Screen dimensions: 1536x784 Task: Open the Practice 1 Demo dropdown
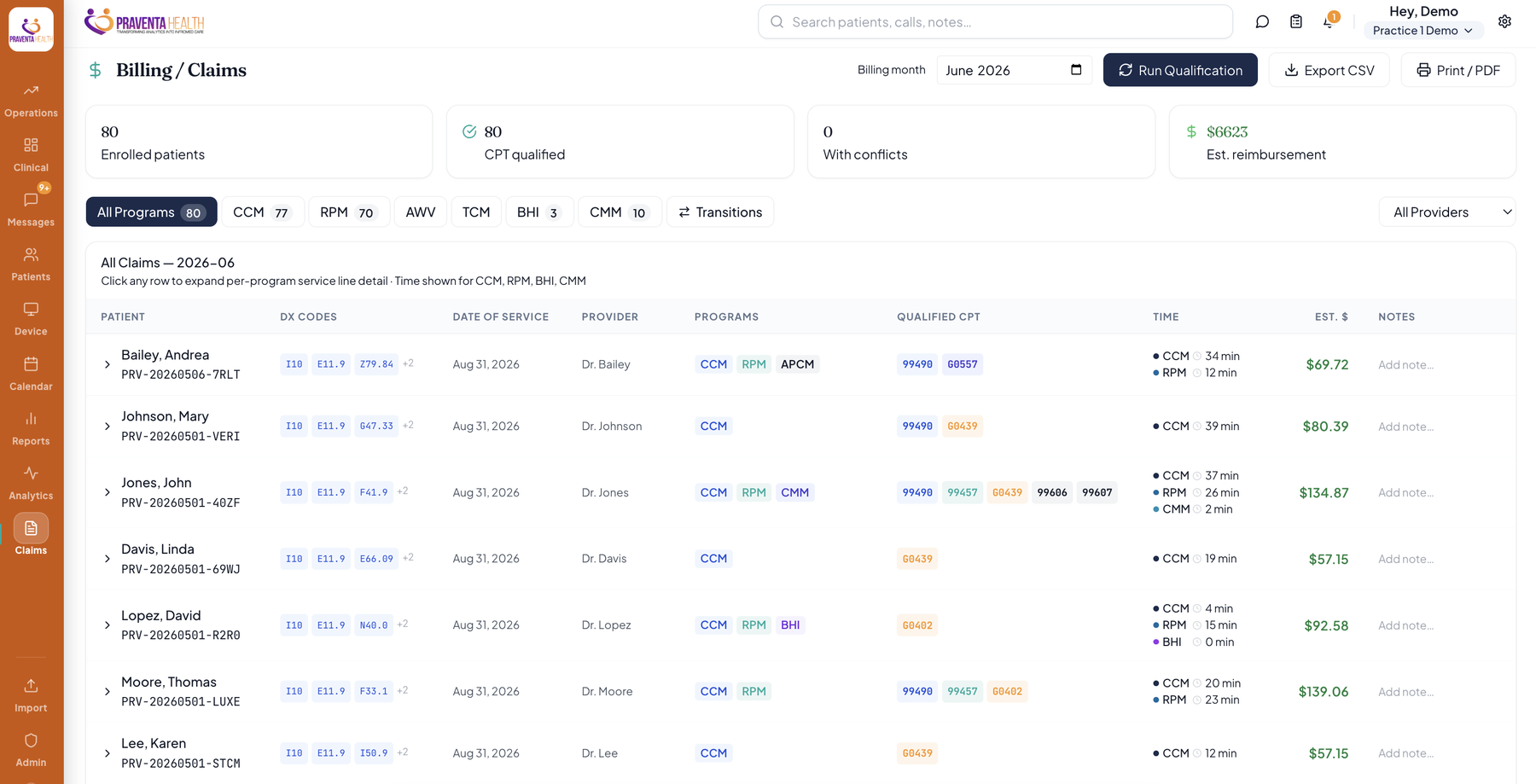click(x=1423, y=31)
